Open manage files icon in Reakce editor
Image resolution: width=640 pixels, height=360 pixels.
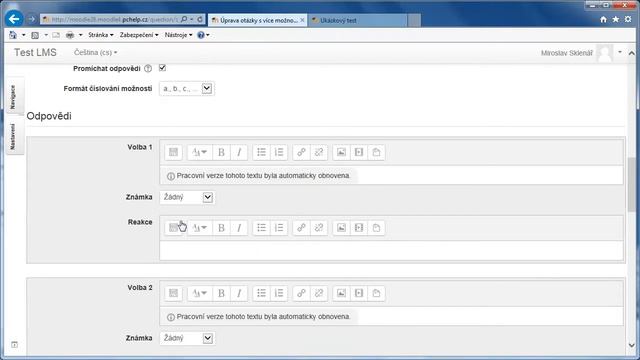click(376, 227)
